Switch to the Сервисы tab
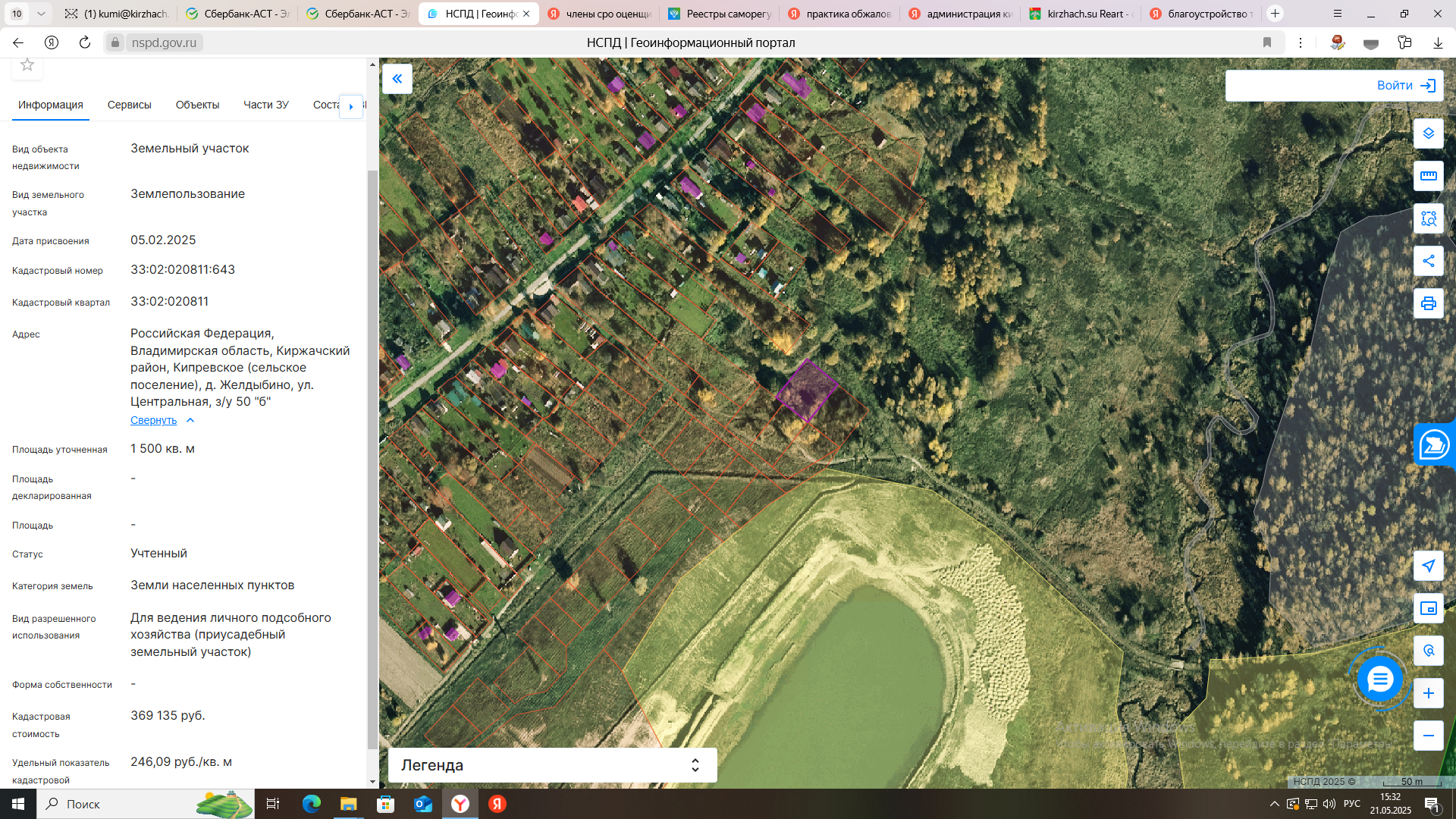This screenshot has width=1456, height=819. (129, 105)
